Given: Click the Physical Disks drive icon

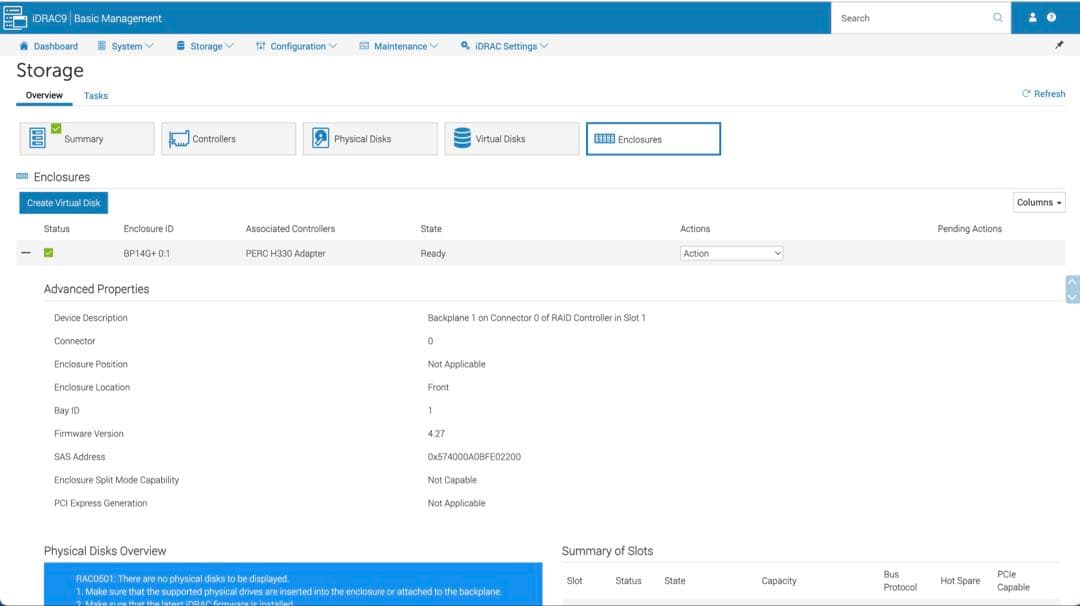Looking at the screenshot, I should point(320,138).
